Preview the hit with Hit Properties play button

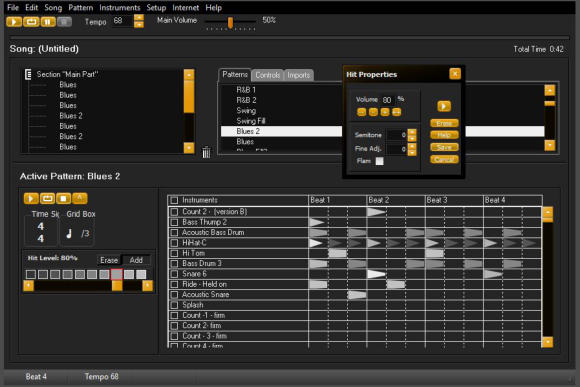click(444, 106)
